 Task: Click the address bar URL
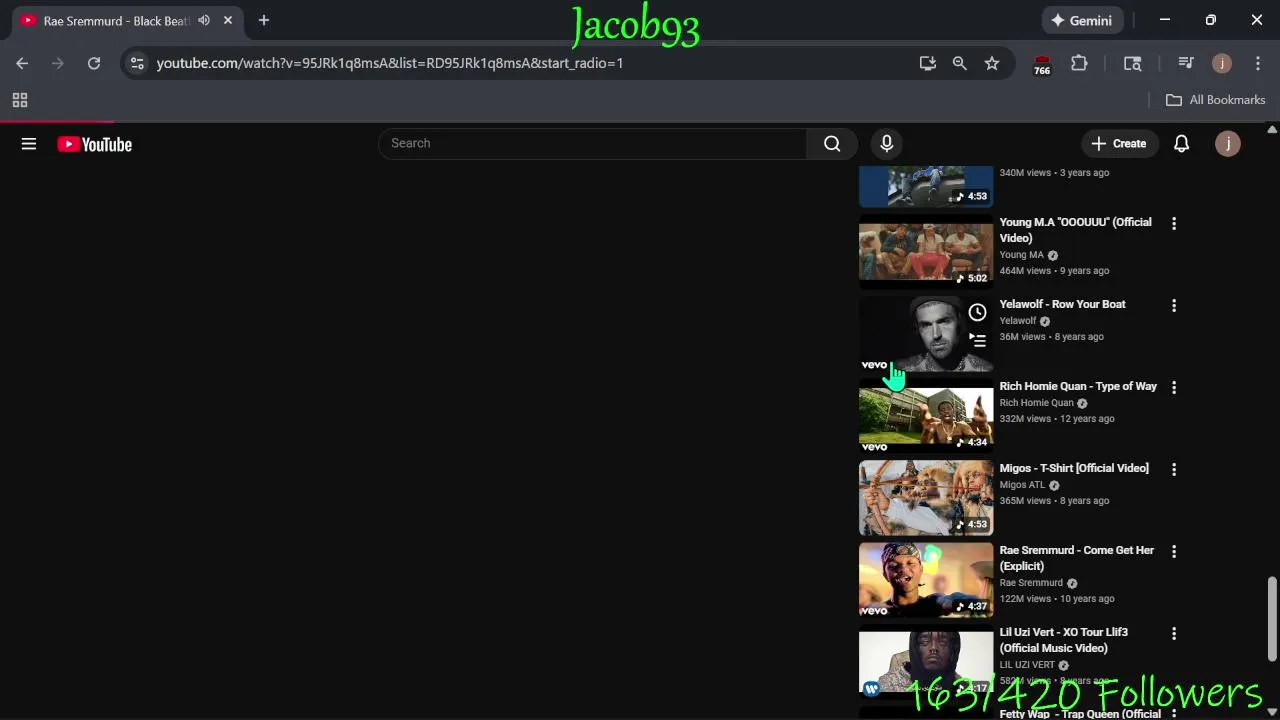390,63
